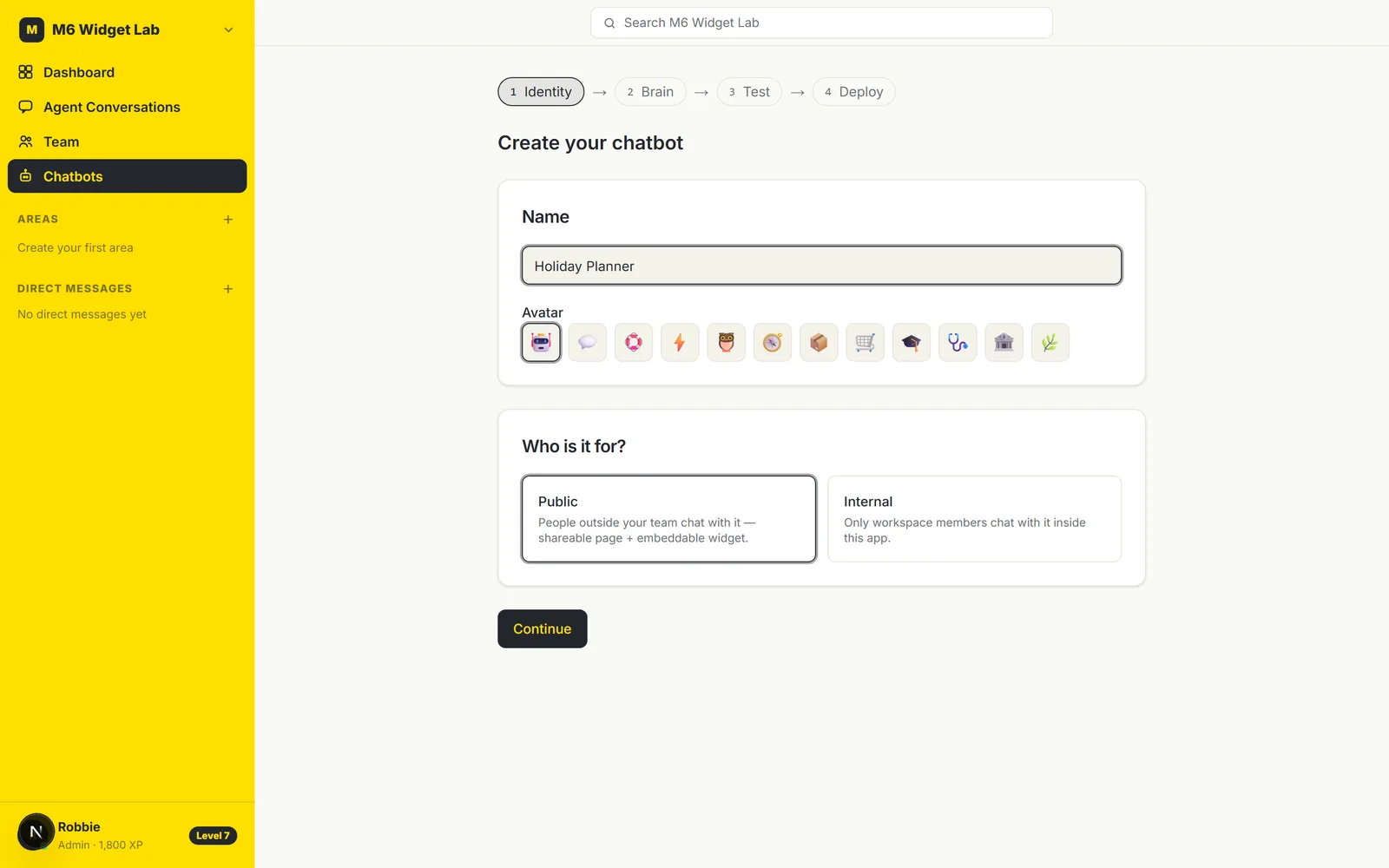Open the Chatbots section
1389x868 pixels.
point(127,176)
